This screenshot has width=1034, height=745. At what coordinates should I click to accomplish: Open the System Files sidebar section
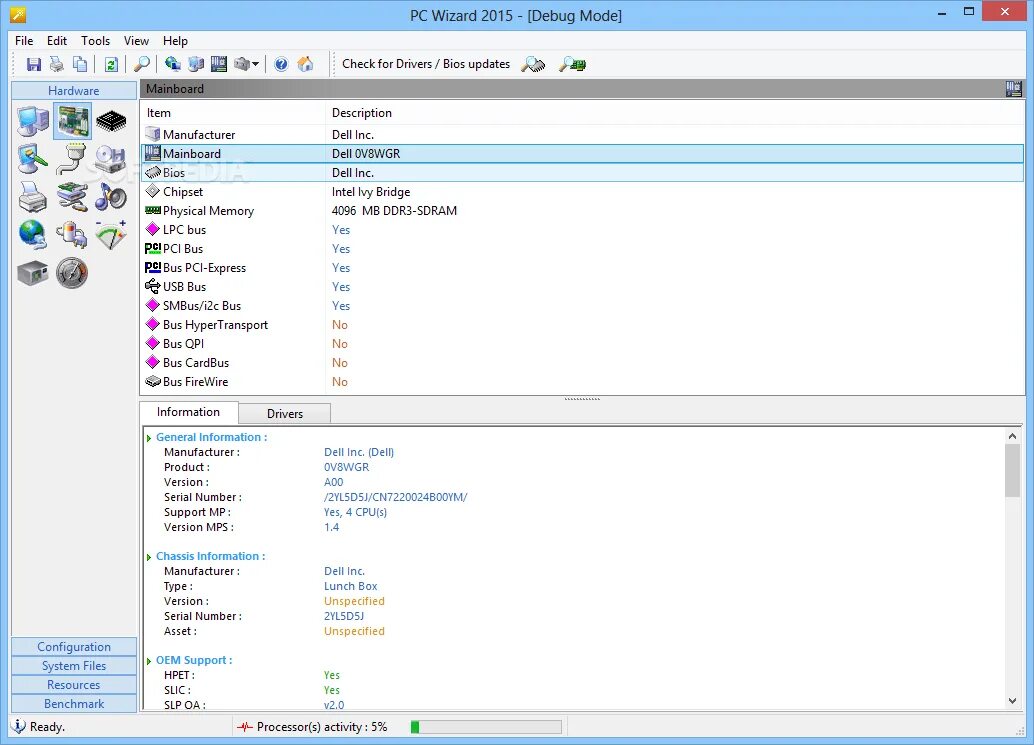point(74,666)
